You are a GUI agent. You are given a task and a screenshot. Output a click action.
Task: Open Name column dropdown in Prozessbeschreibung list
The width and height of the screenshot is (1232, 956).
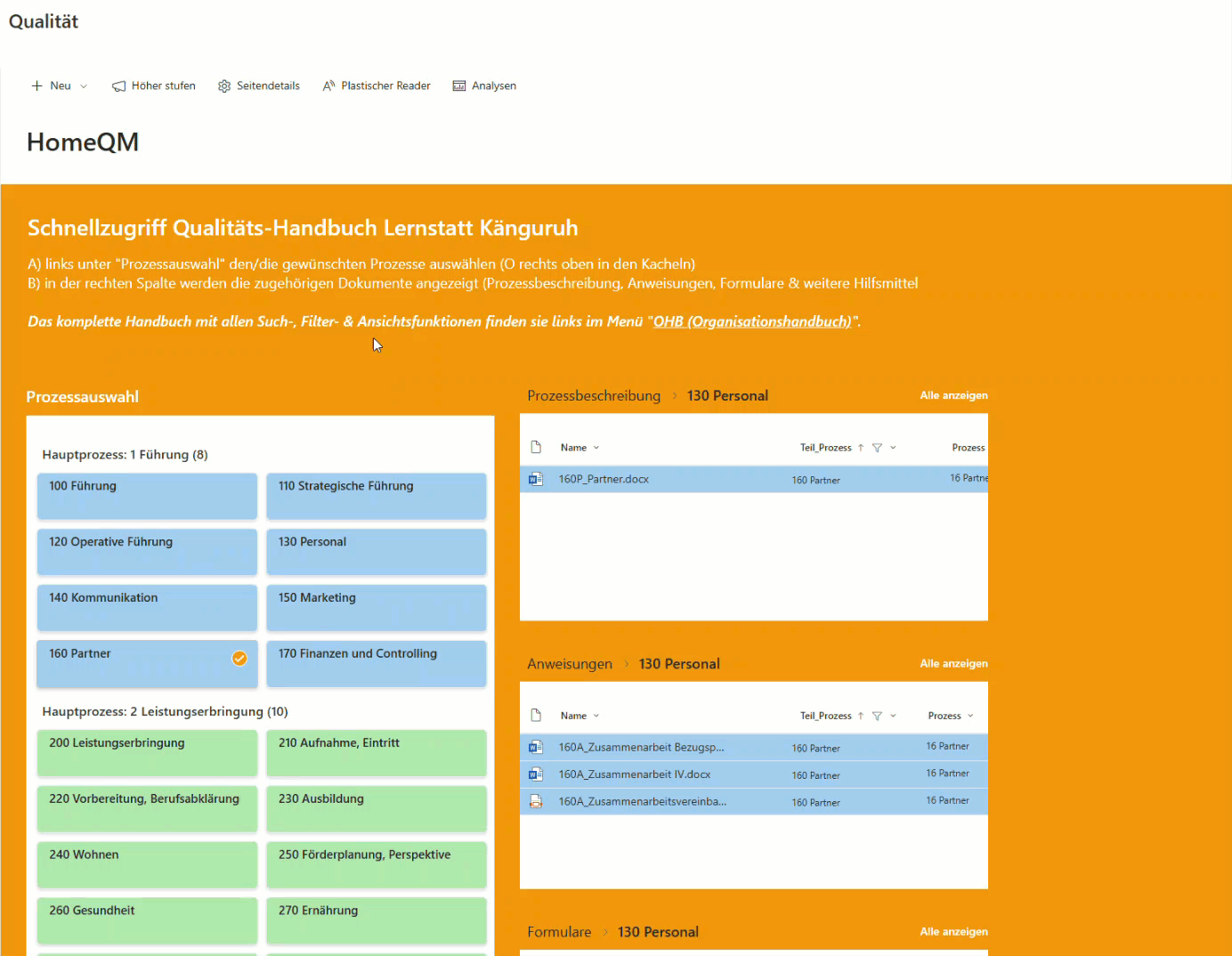(596, 448)
